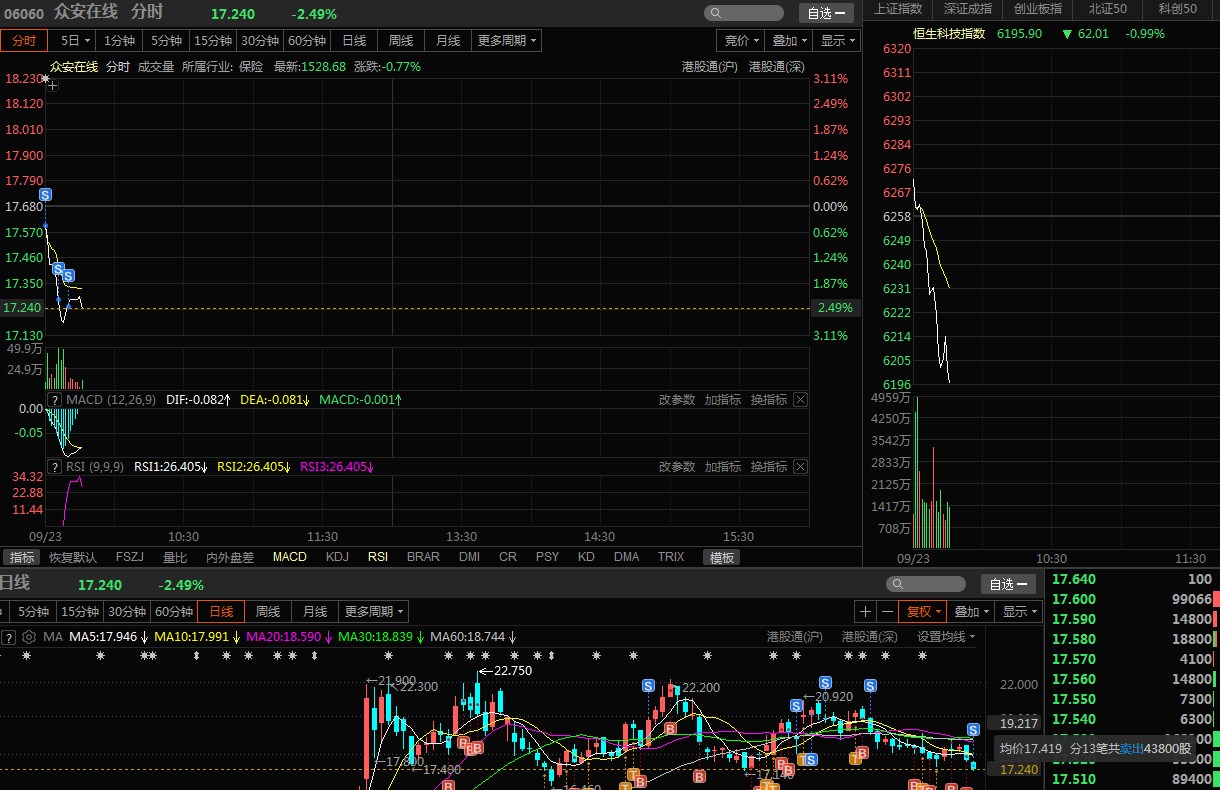Screen dimensions: 1220x790
Task: Toggle the 港股通(沪) overlay on the intraday chart
Action: click(x=709, y=67)
